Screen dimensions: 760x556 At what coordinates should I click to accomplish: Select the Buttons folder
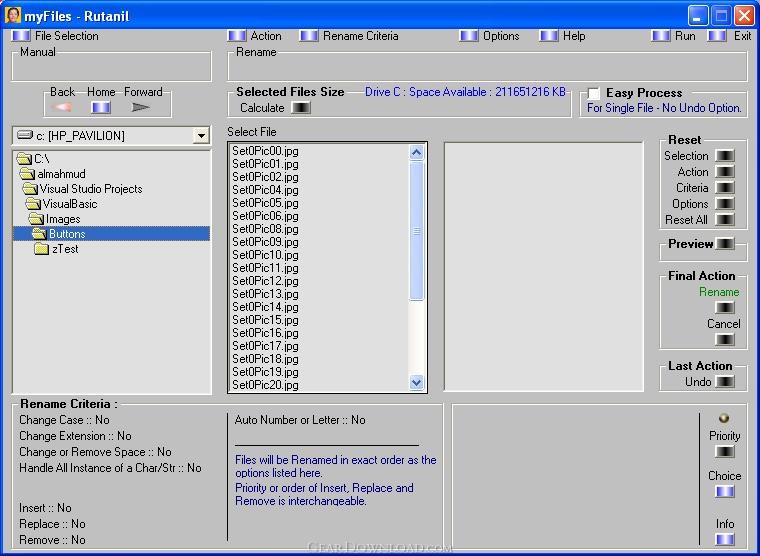111,234
